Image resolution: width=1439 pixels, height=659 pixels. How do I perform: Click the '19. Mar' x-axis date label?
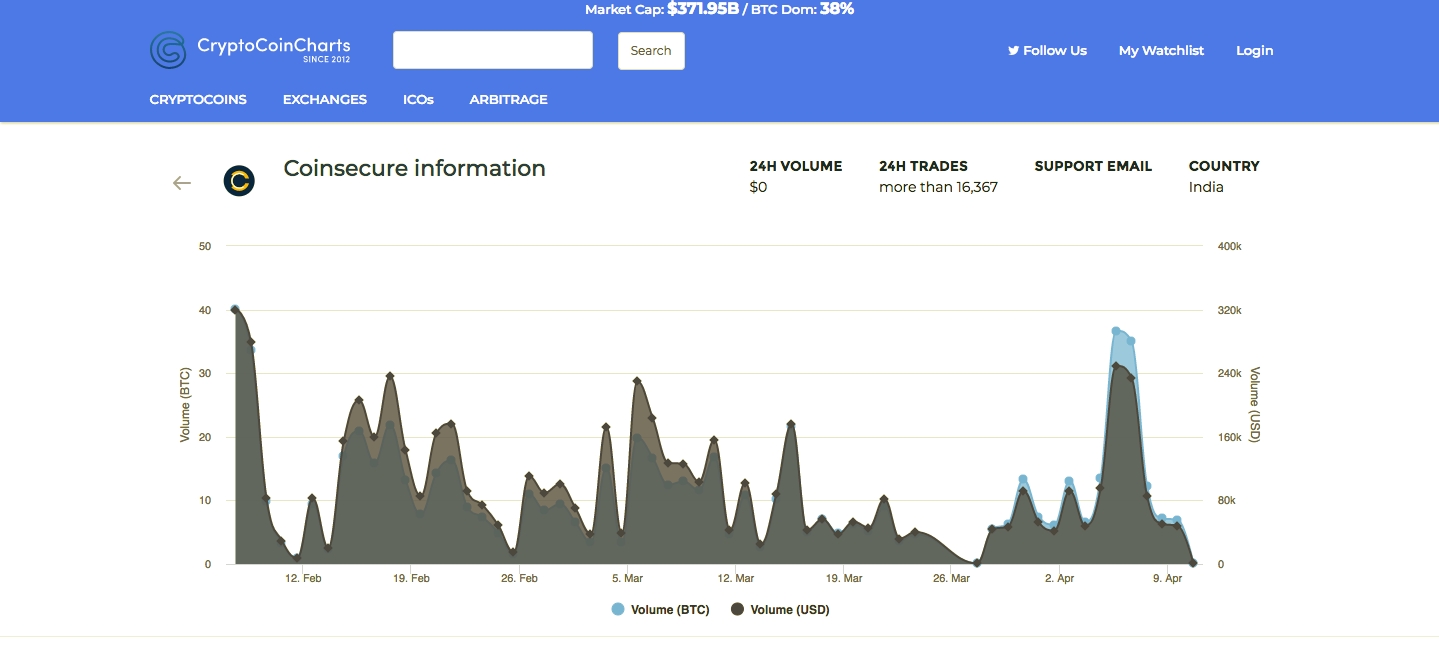pyautogui.click(x=844, y=578)
